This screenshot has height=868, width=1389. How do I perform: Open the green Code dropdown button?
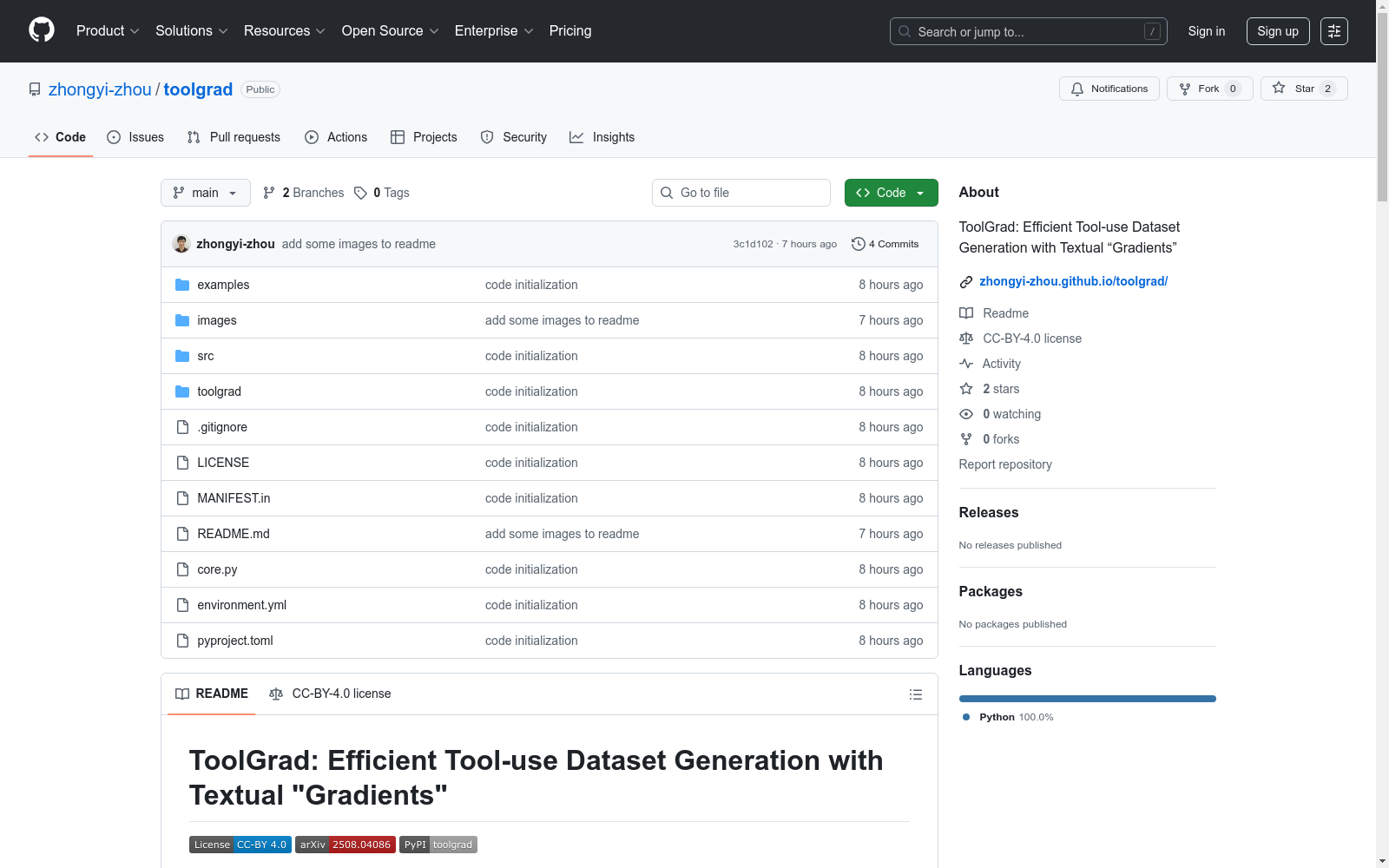click(x=891, y=193)
